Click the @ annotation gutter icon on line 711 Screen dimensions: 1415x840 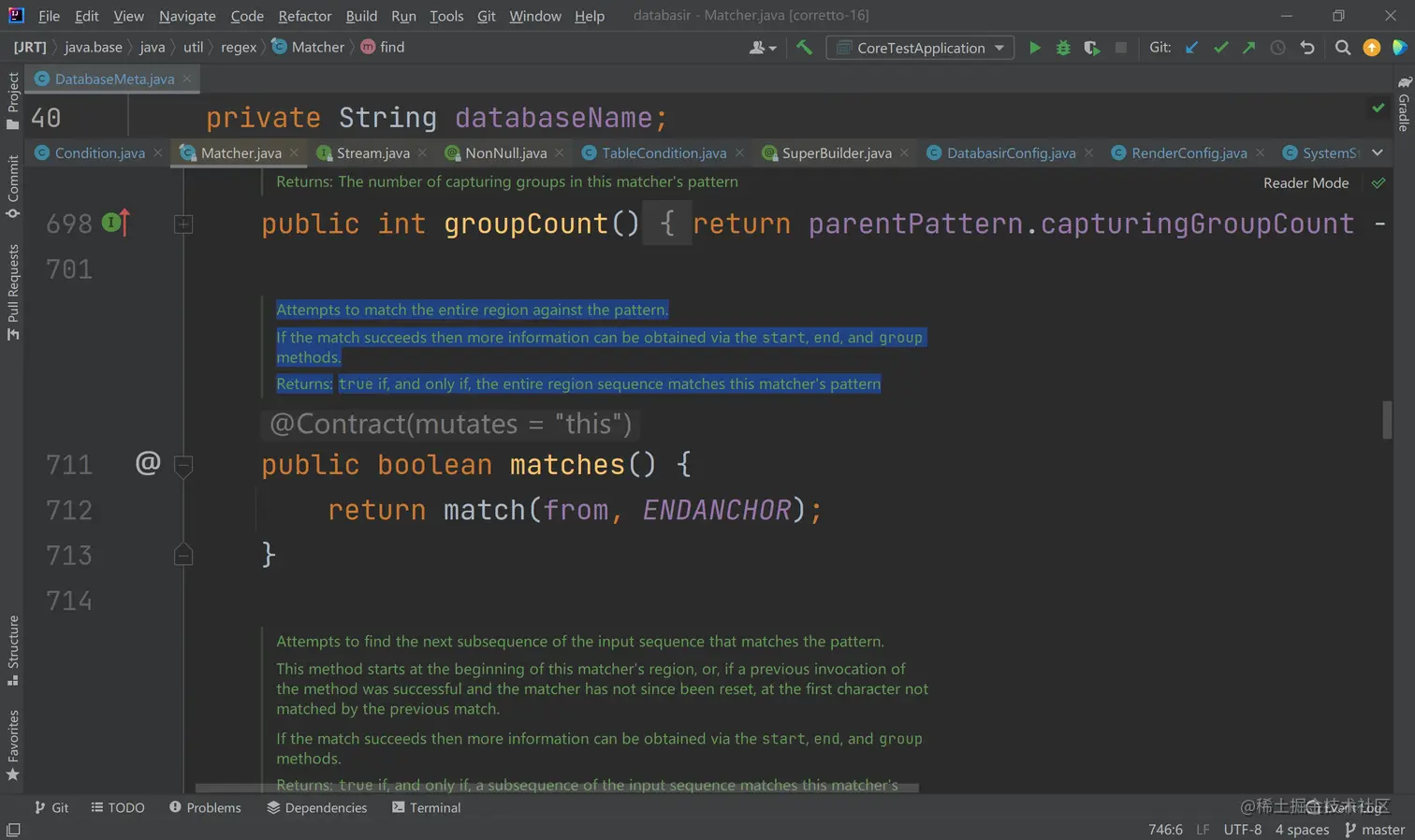tap(148, 462)
